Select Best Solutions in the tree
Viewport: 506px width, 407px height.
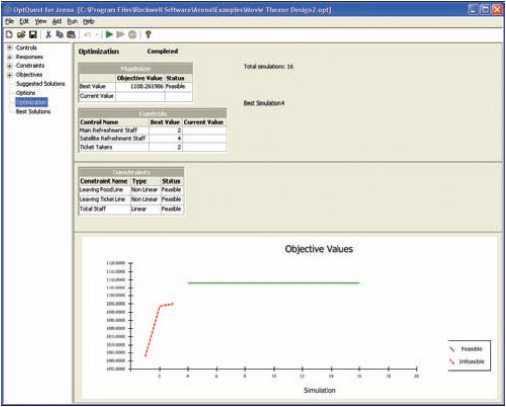pos(33,111)
